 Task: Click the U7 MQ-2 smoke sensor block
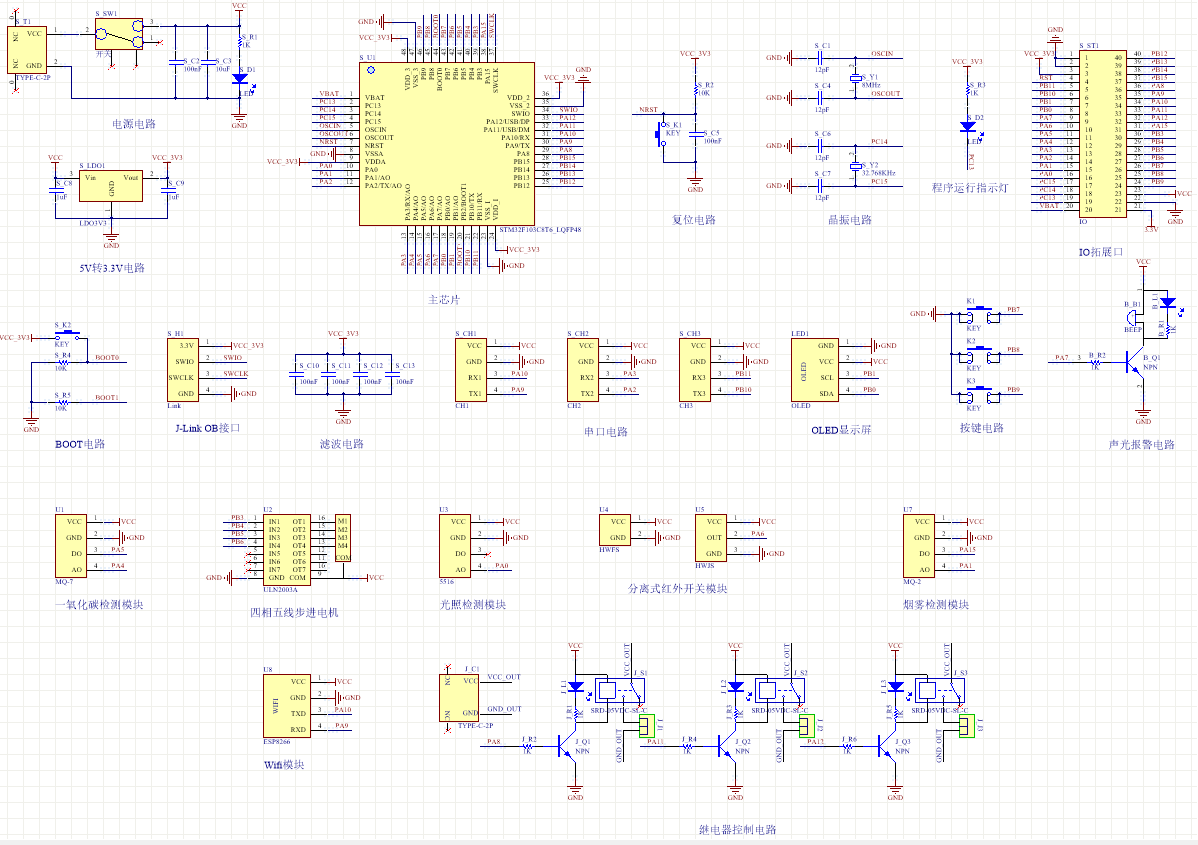(x=919, y=546)
